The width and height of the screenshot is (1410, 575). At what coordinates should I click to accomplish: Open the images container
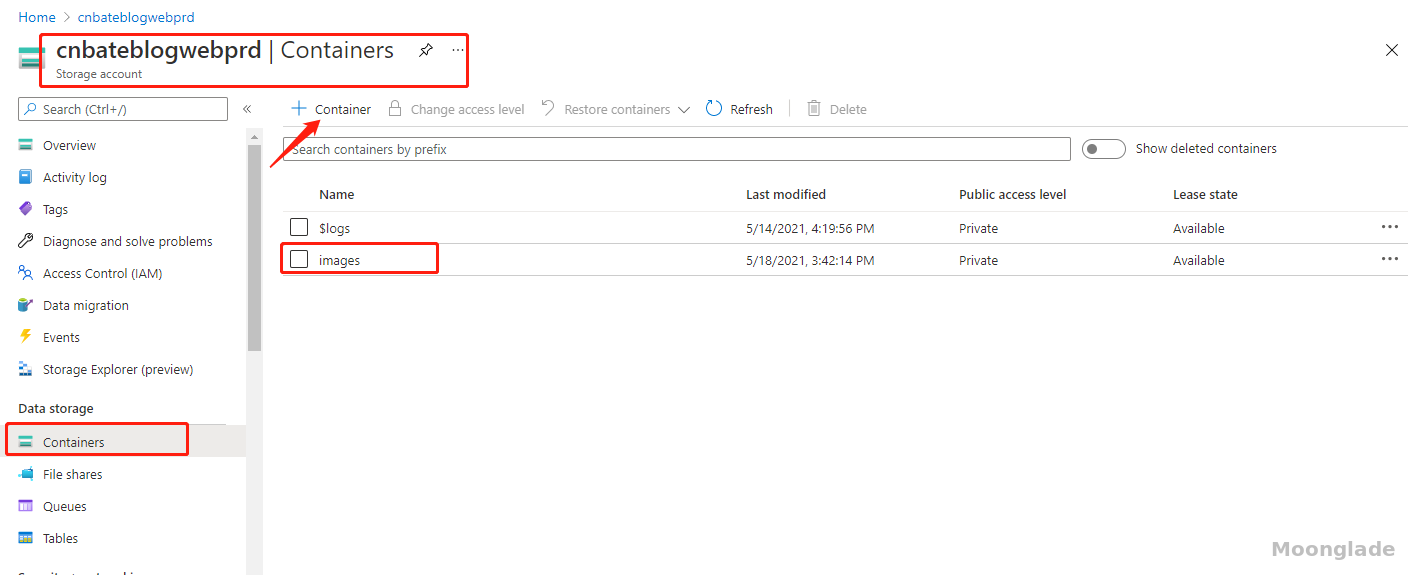[x=340, y=260]
